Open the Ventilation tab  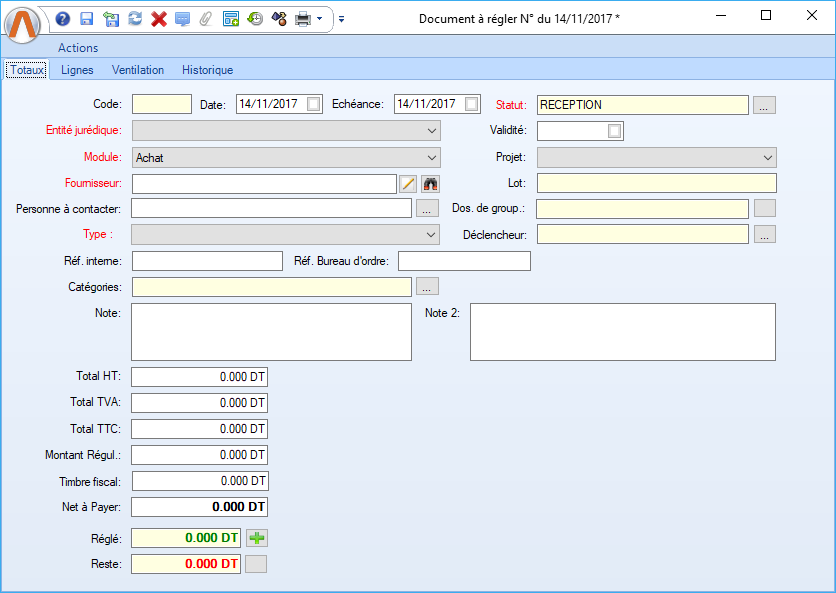click(x=138, y=70)
